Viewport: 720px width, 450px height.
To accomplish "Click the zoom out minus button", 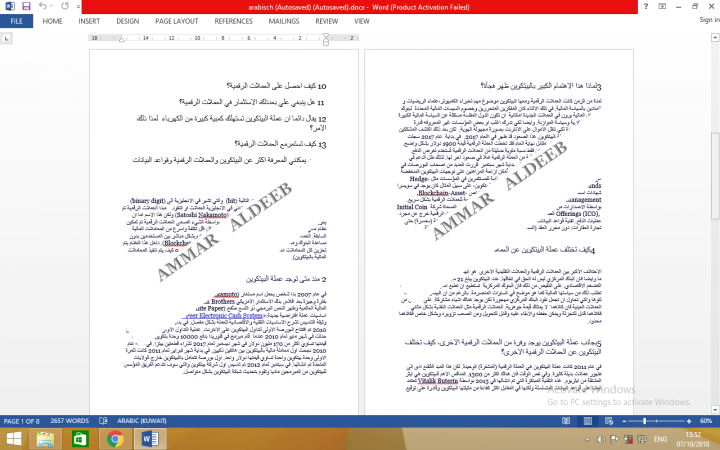I will [624, 421].
